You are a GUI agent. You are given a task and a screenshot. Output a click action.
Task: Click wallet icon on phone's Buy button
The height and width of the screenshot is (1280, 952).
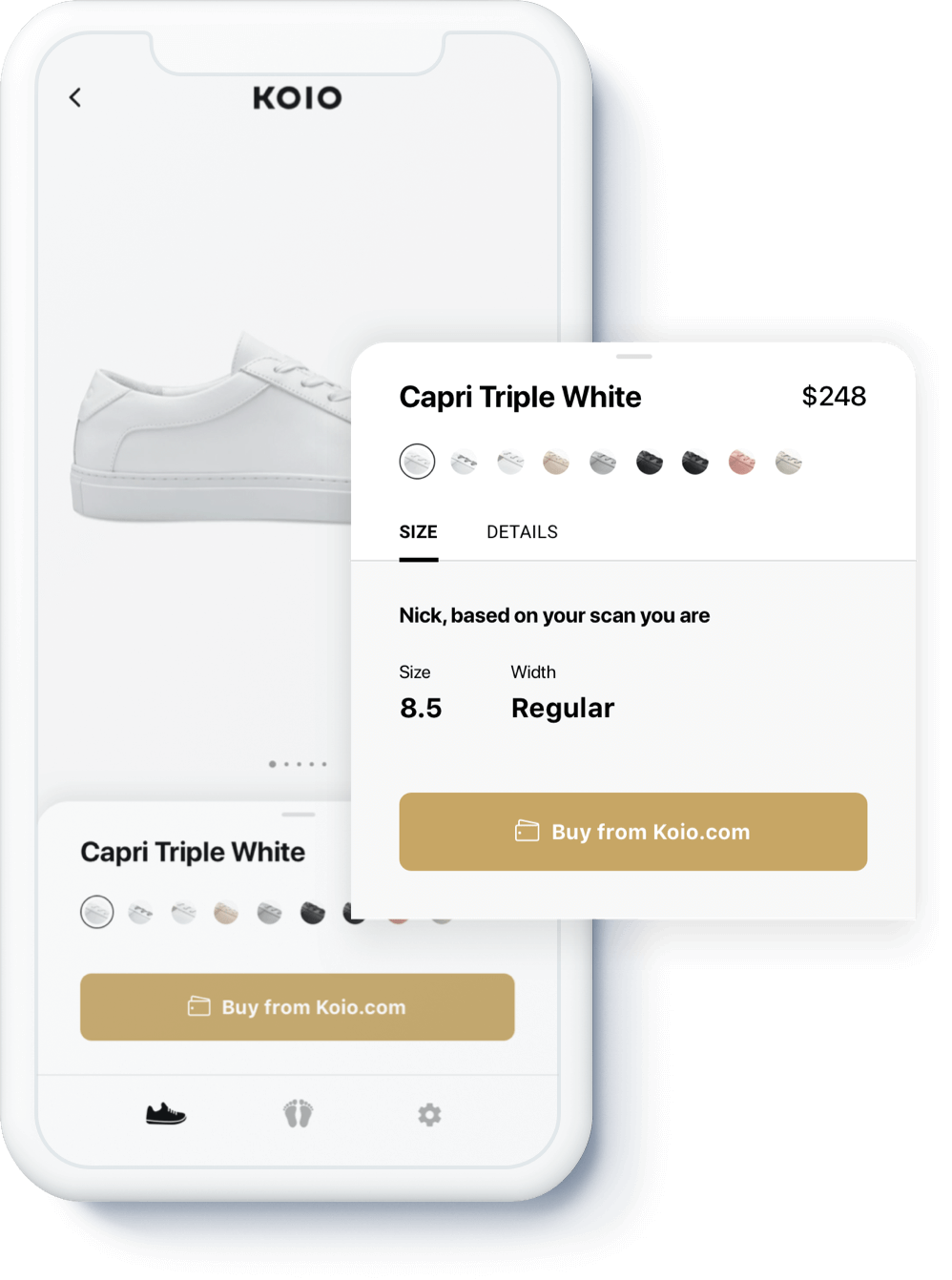click(x=198, y=1006)
